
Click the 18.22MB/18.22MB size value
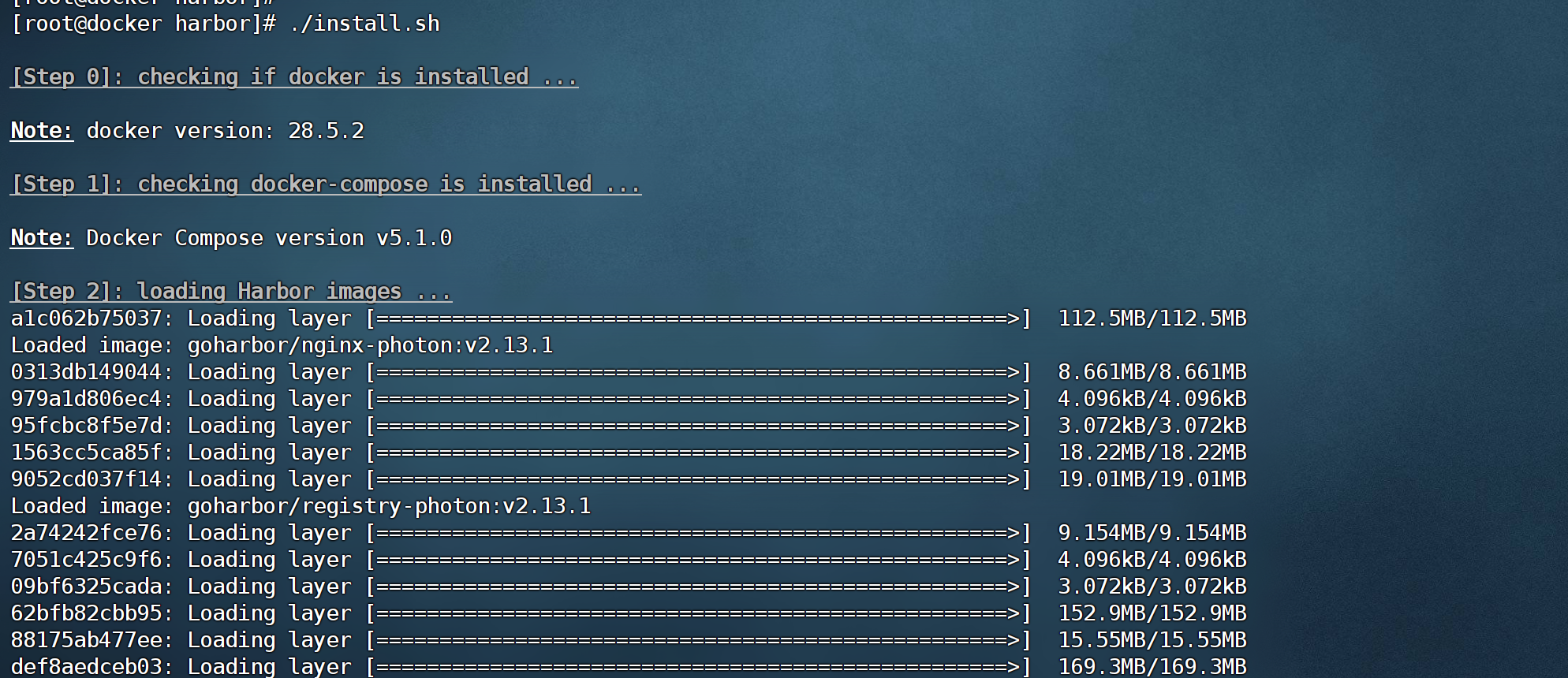click(1152, 453)
